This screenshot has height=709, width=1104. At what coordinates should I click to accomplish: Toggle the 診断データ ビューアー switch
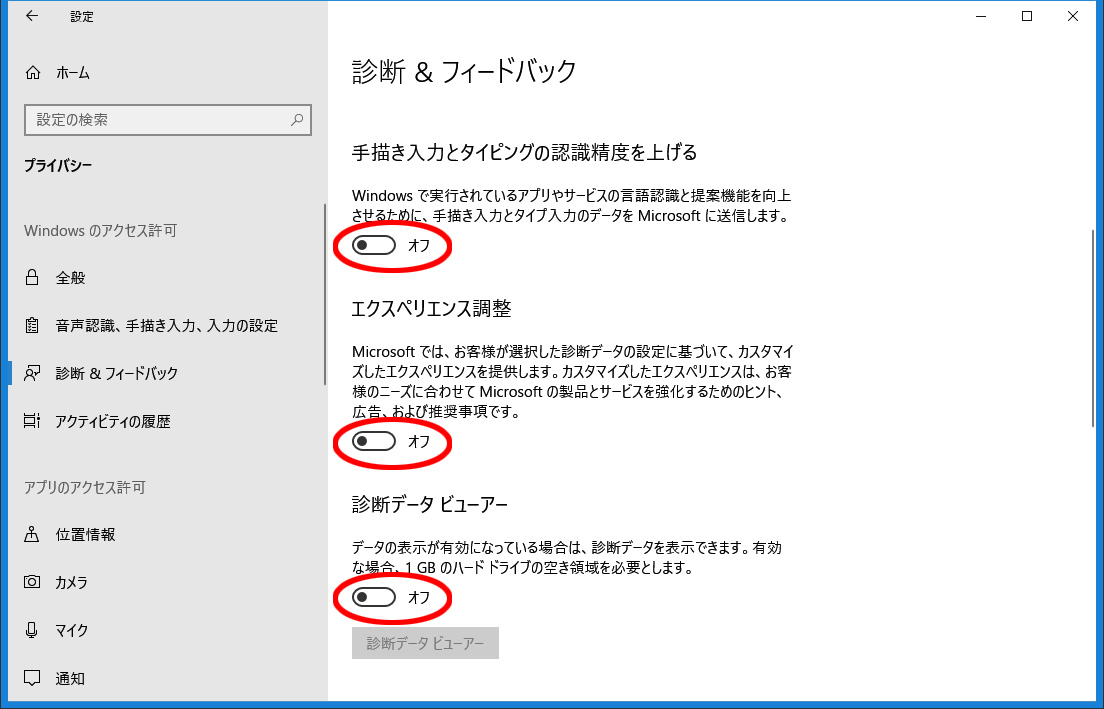374,597
